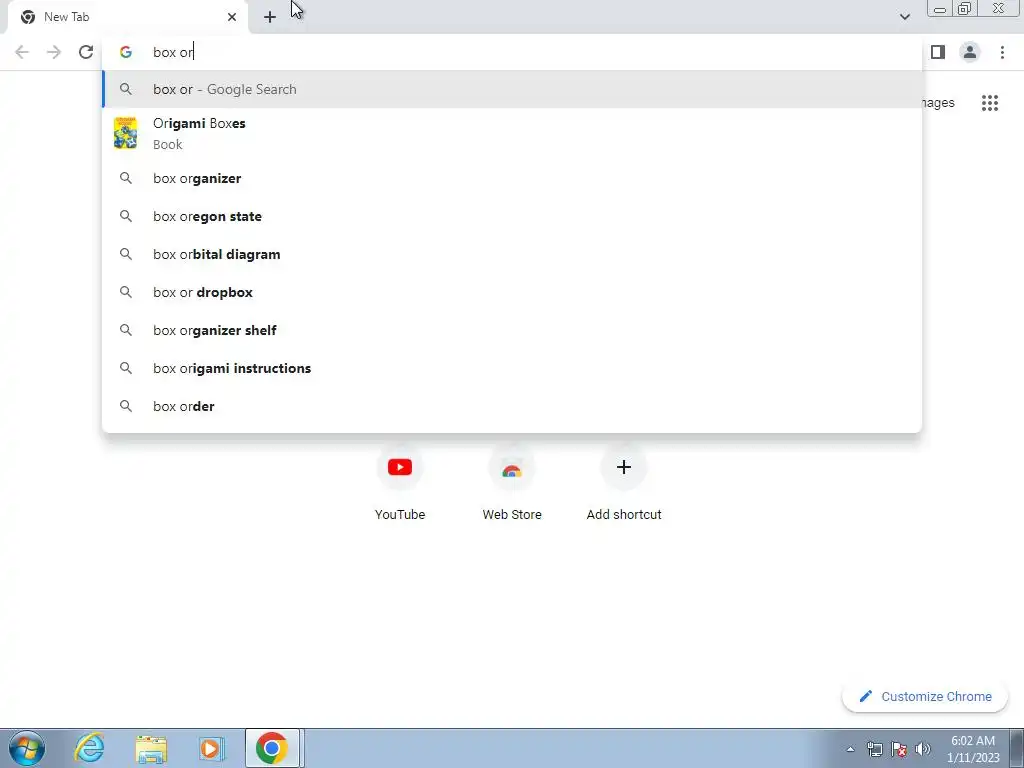Select 'box or - Google Search' suggestion
This screenshot has height=768, width=1024.
[512, 89]
